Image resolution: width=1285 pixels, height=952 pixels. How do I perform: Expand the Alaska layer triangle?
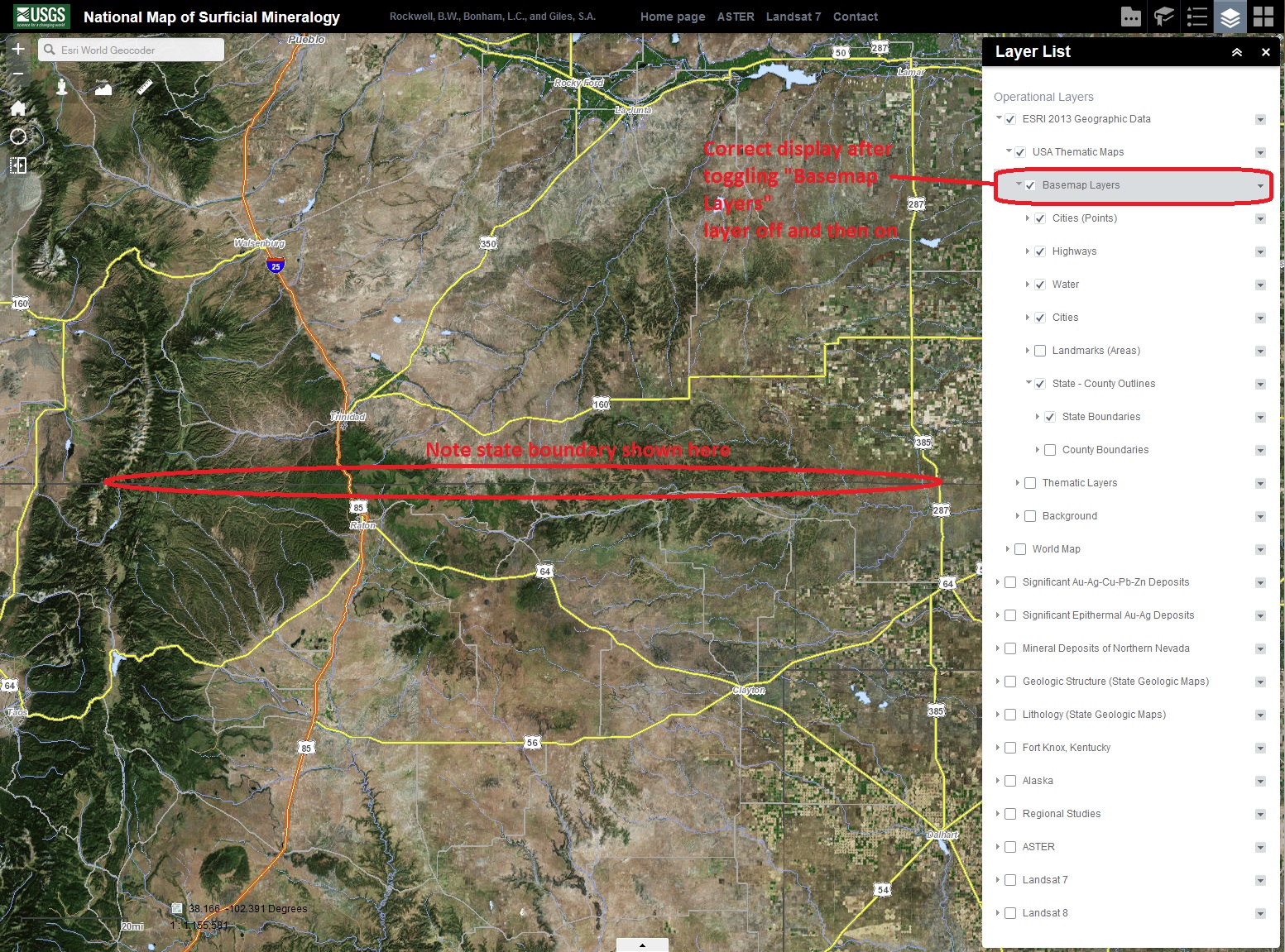coord(998,781)
